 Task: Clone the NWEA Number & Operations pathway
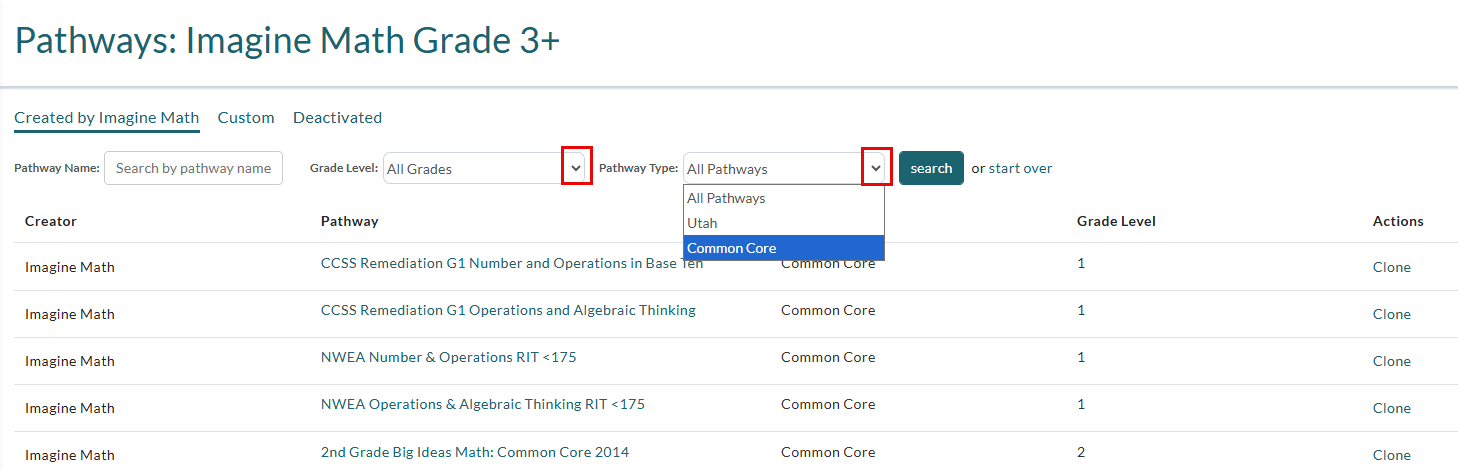[1391, 361]
